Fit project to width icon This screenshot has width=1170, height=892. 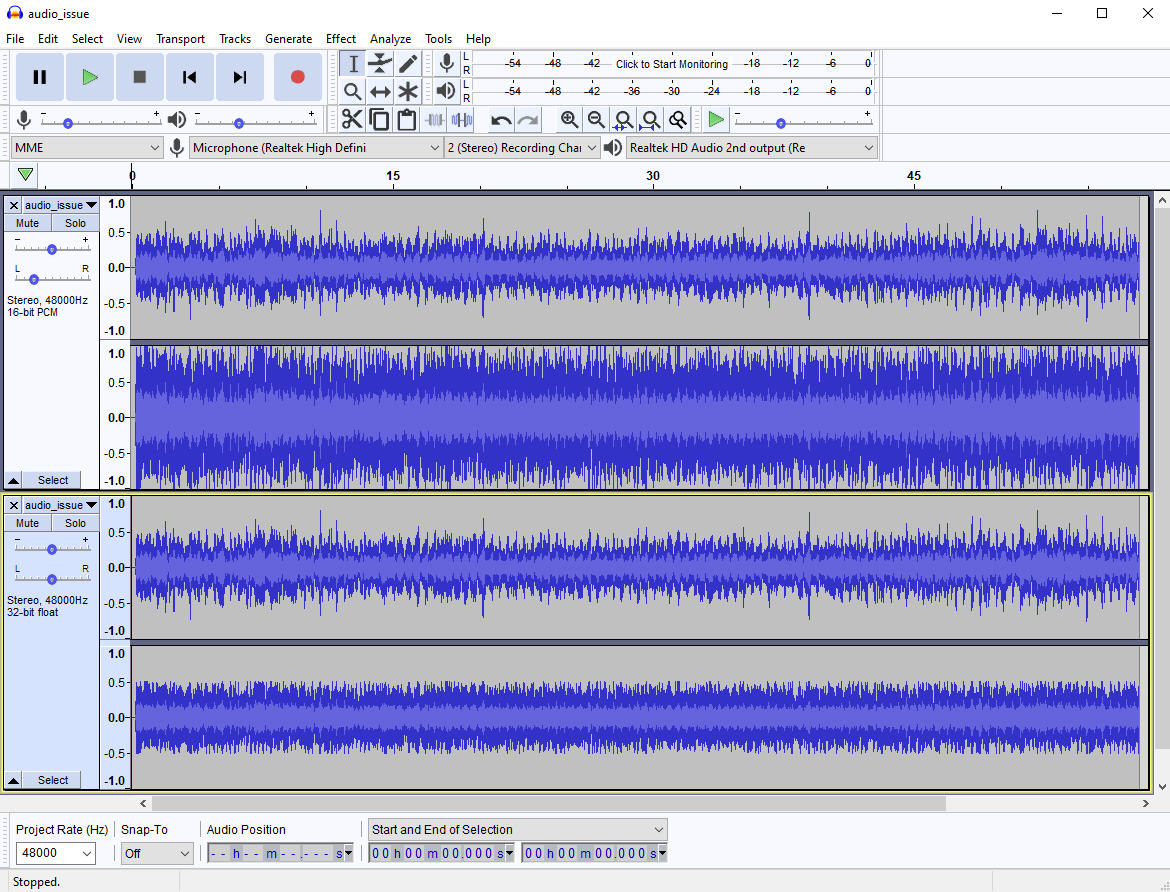(x=651, y=119)
